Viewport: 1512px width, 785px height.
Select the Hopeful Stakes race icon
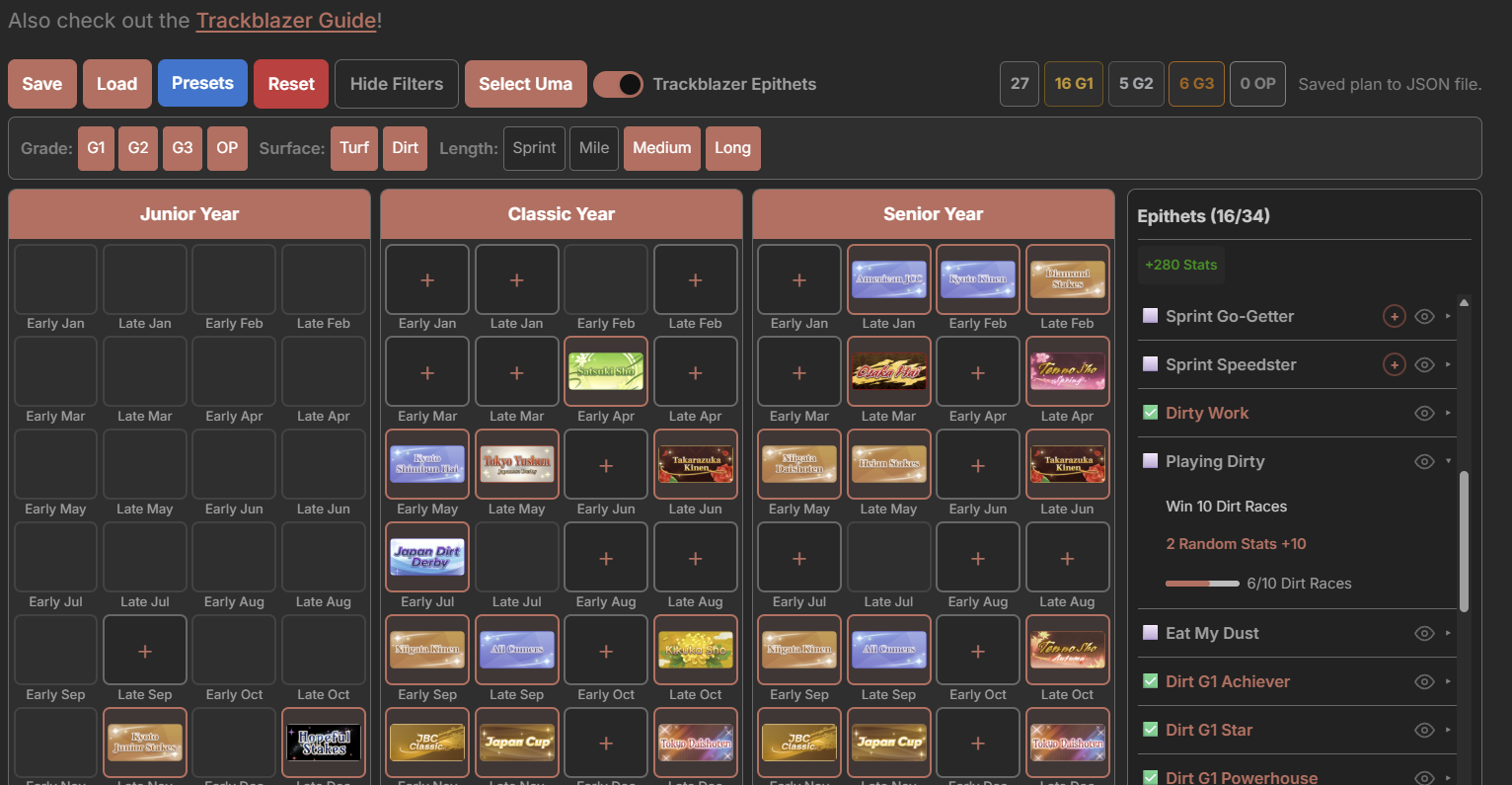coord(324,743)
